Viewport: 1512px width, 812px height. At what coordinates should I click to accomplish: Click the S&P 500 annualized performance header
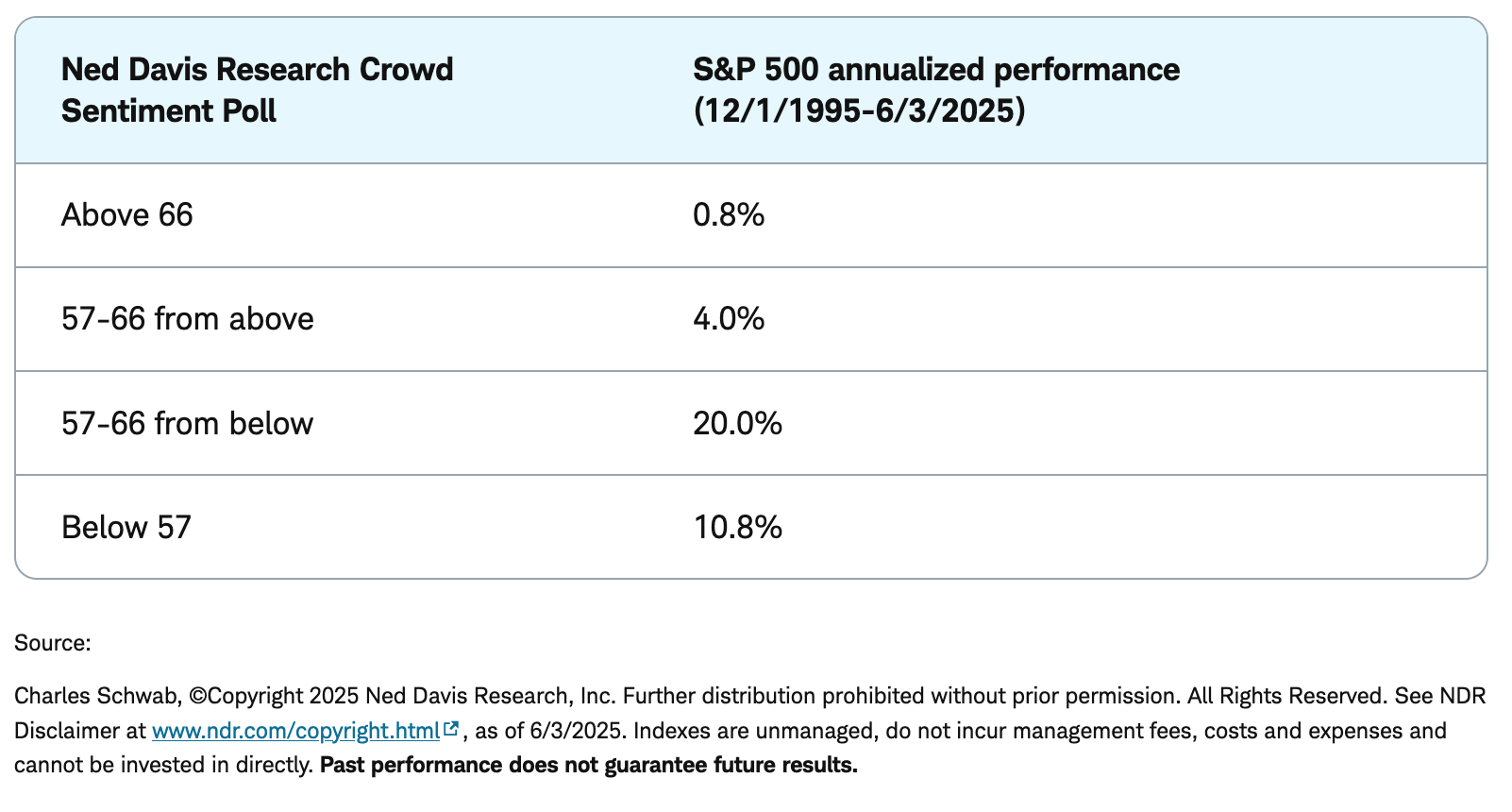[x=935, y=70]
